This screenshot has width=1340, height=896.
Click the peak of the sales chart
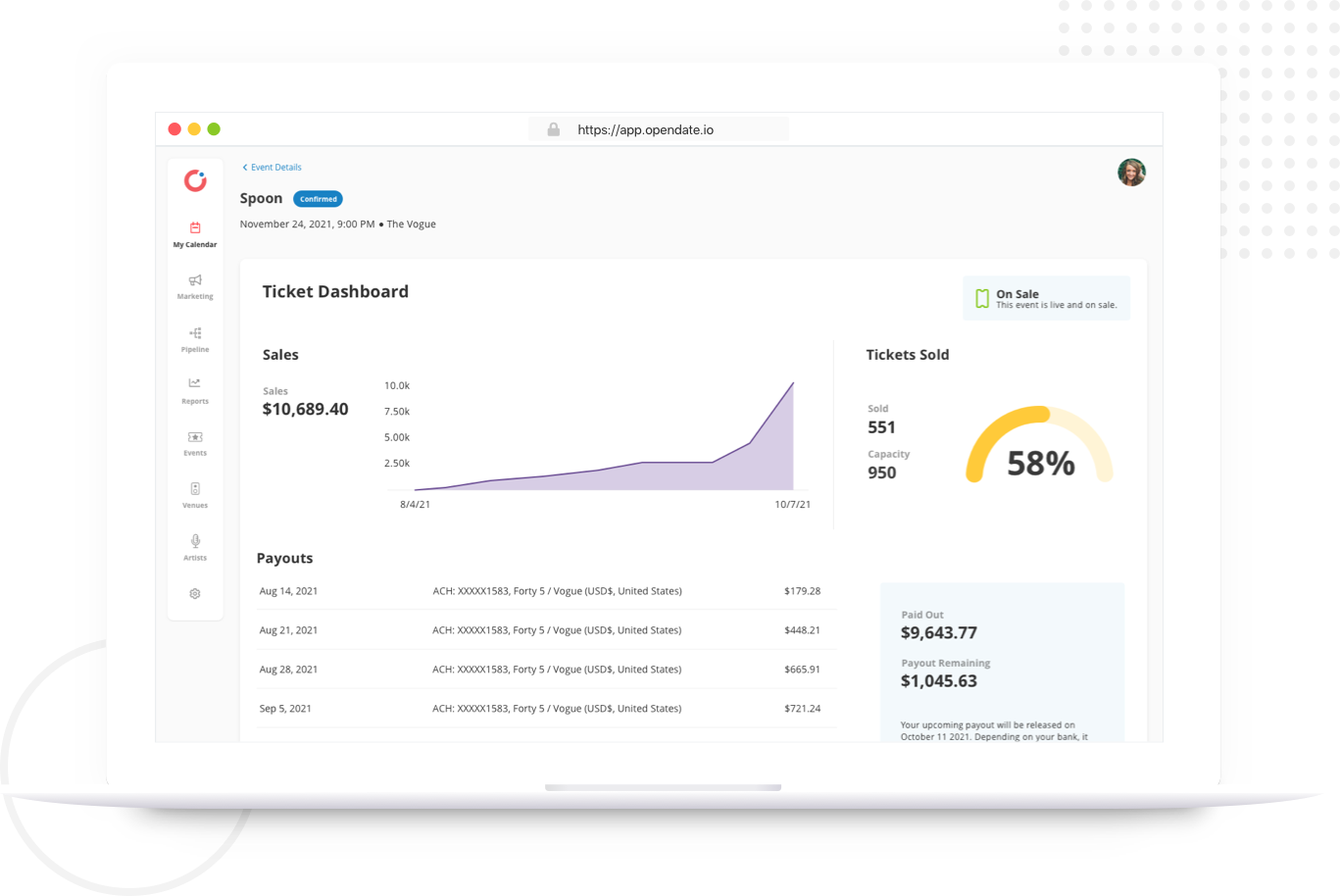coord(792,383)
